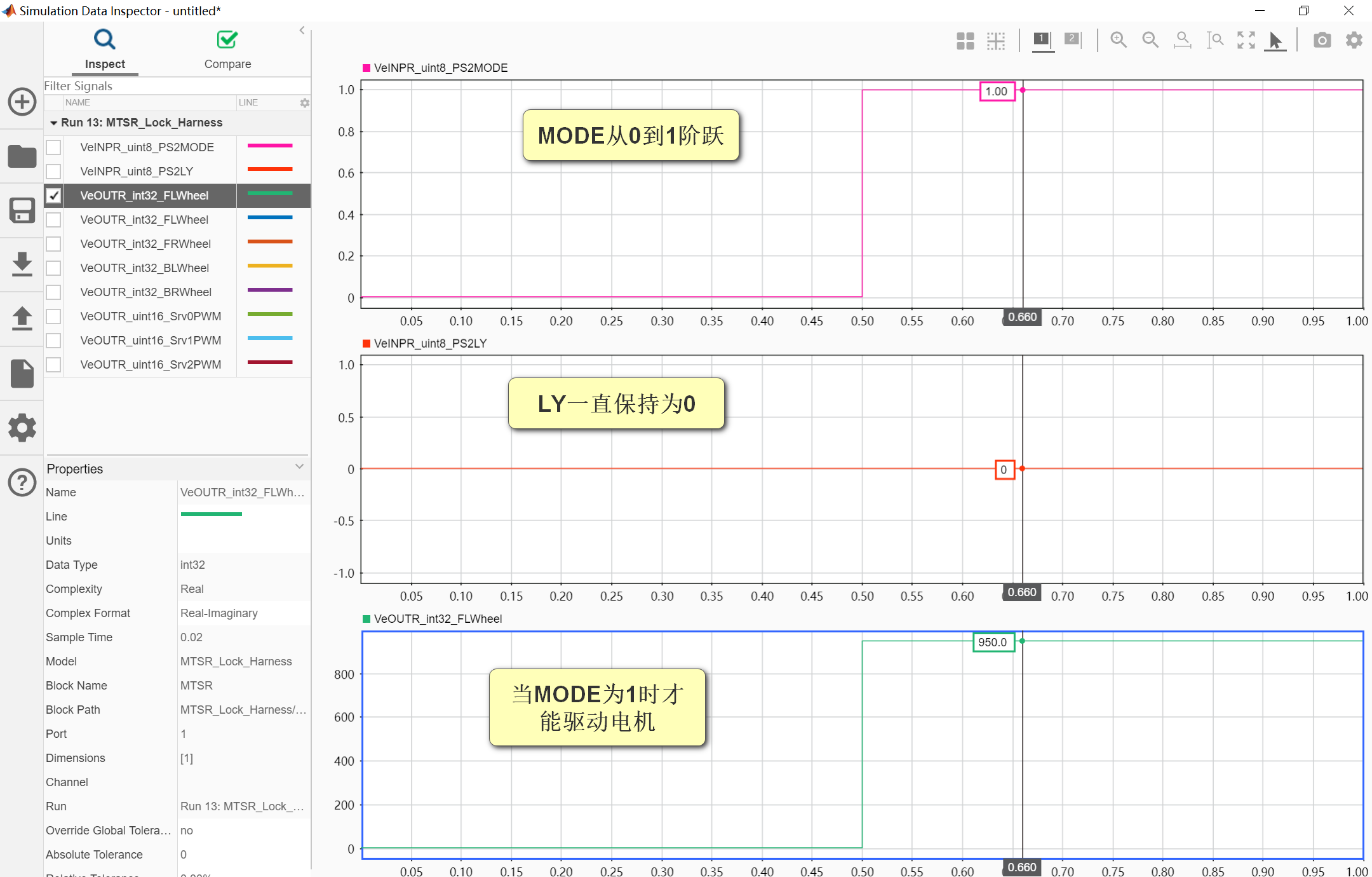Click the zoom out magnifier icon
Screen dimensions: 1372x877
point(1150,41)
